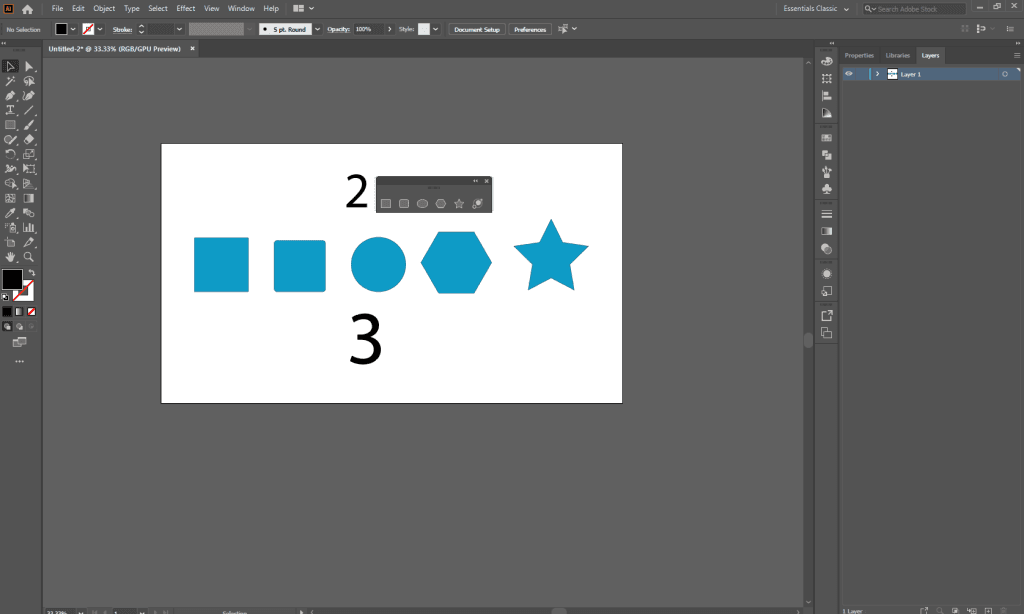Set color mode to solid Color

pyautogui.click(x=7, y=312)
